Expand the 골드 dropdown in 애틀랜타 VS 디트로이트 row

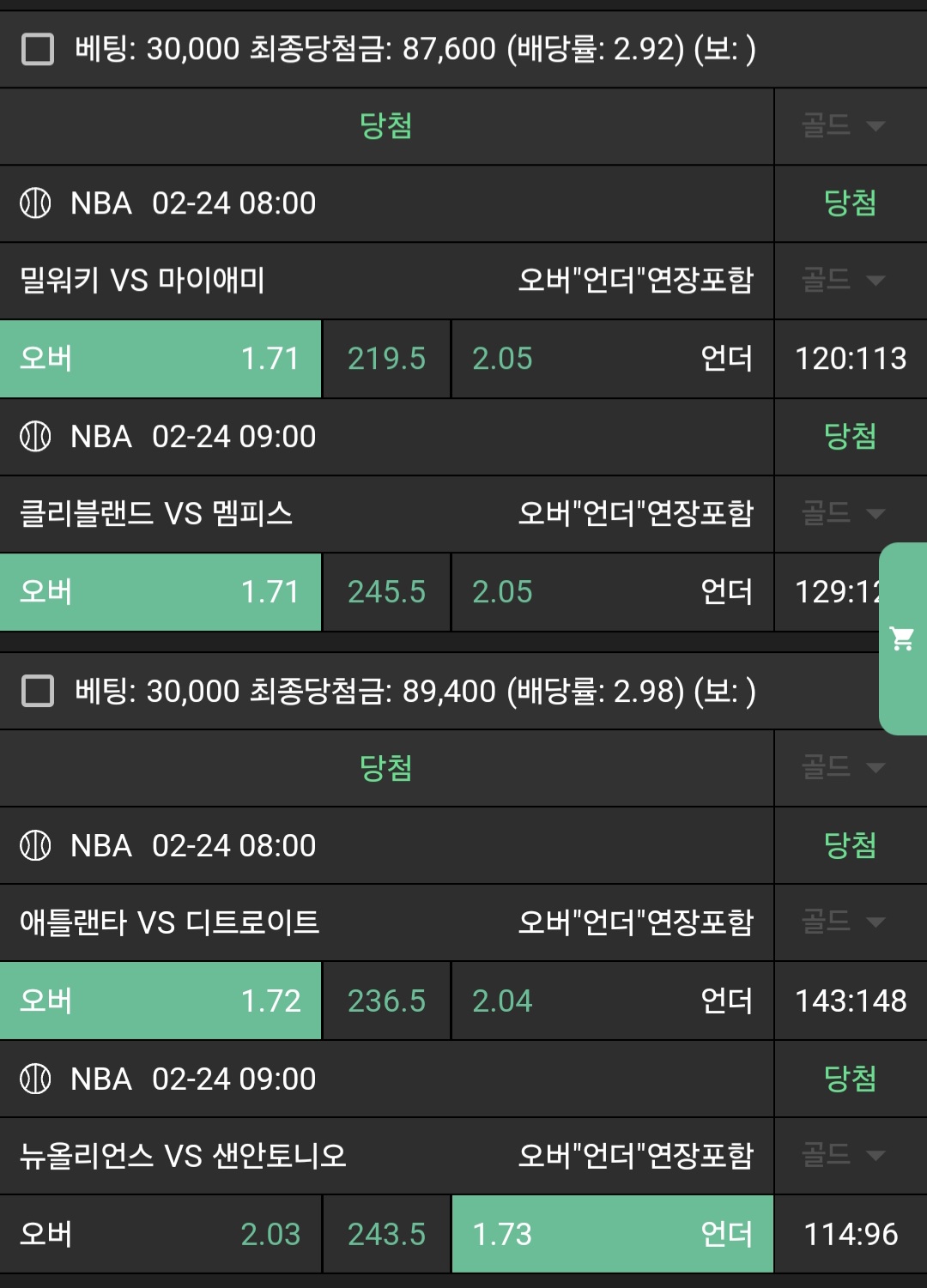[843, 922]
